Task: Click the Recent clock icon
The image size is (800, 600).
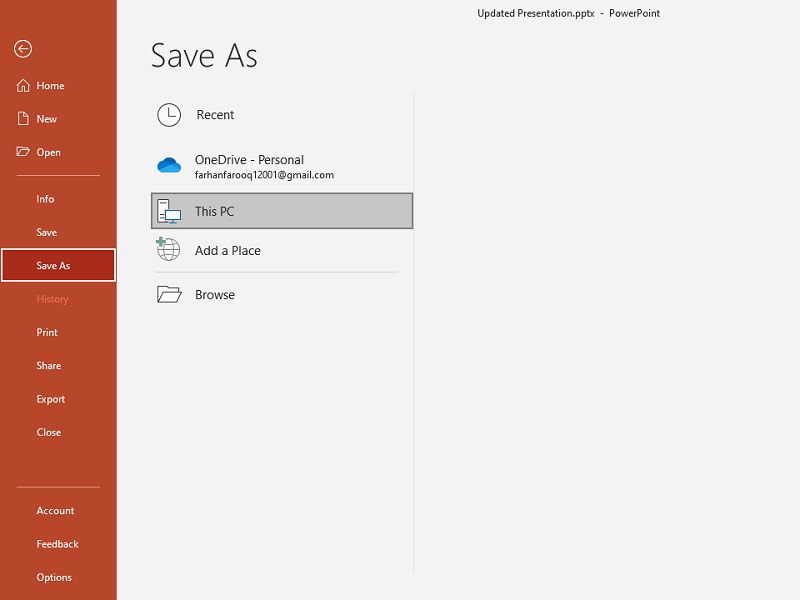Action: 169,115
